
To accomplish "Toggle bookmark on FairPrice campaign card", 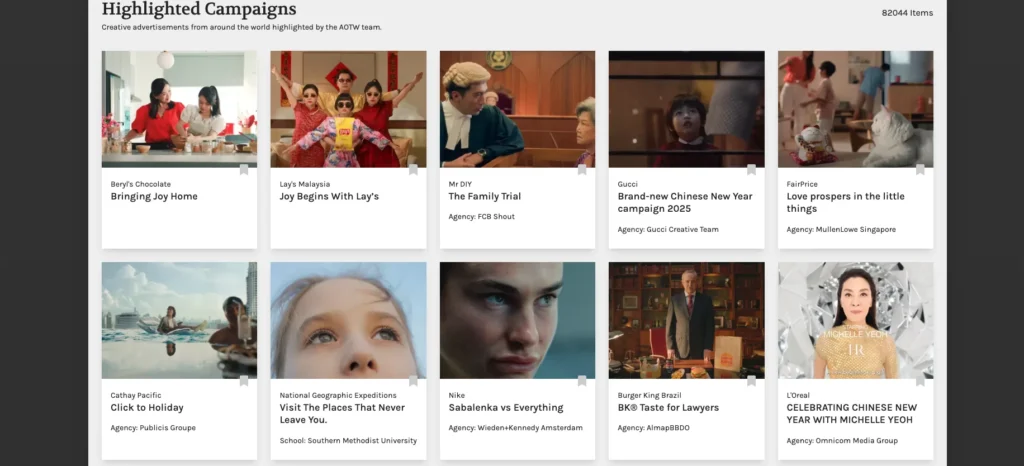I will [x=920, y=170].
